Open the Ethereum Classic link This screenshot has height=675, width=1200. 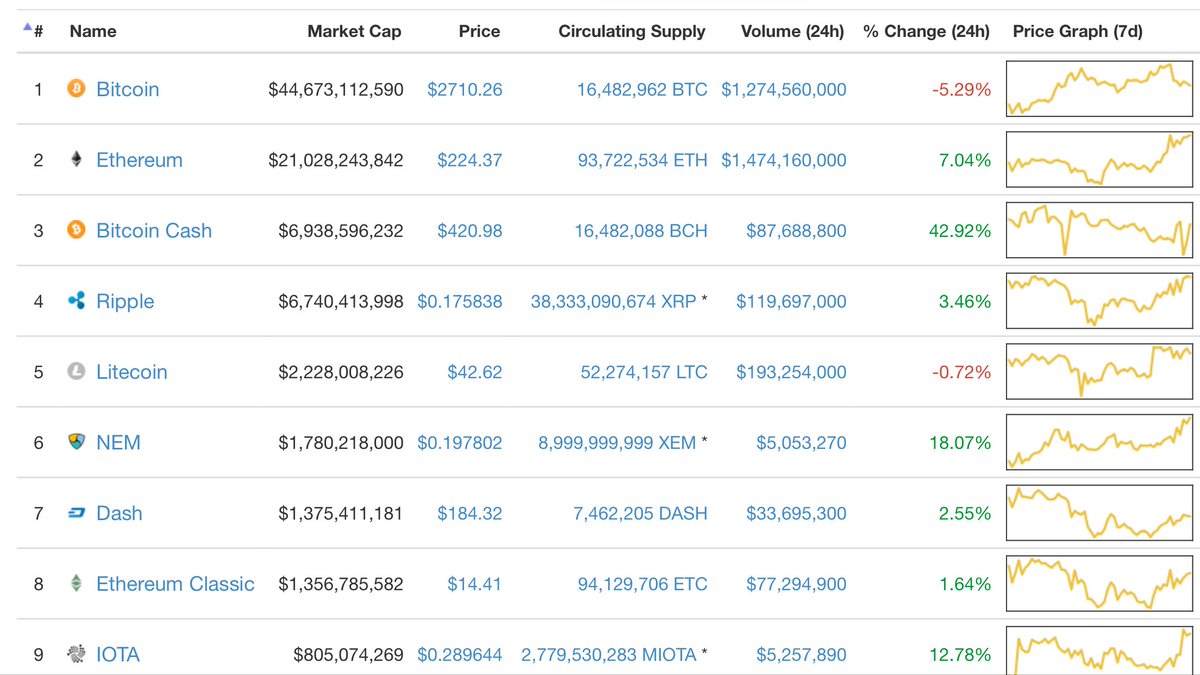click(175, 584)
